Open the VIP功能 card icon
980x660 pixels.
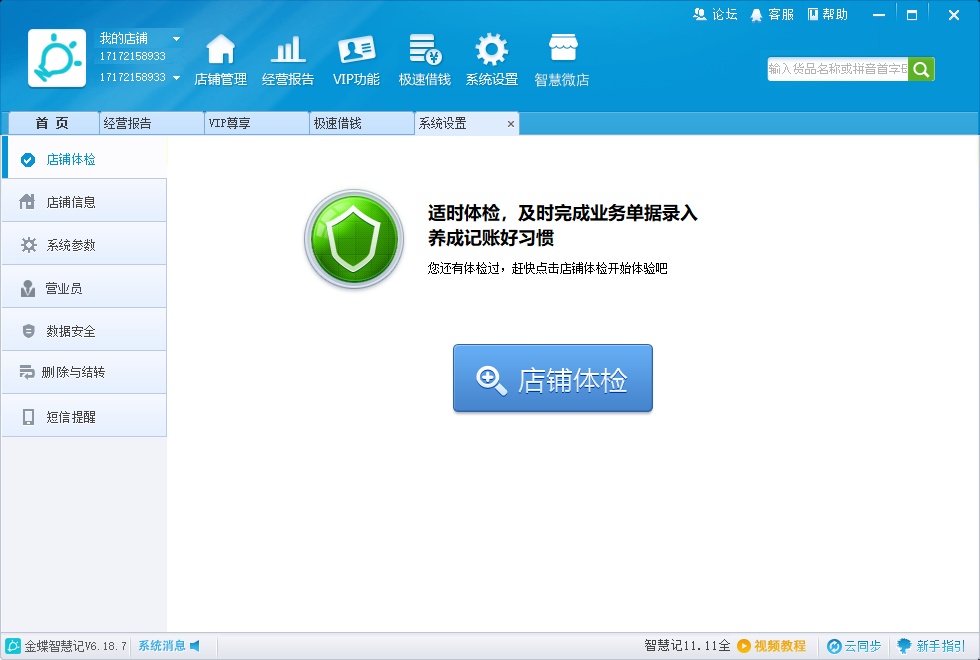tap(356, 49)
